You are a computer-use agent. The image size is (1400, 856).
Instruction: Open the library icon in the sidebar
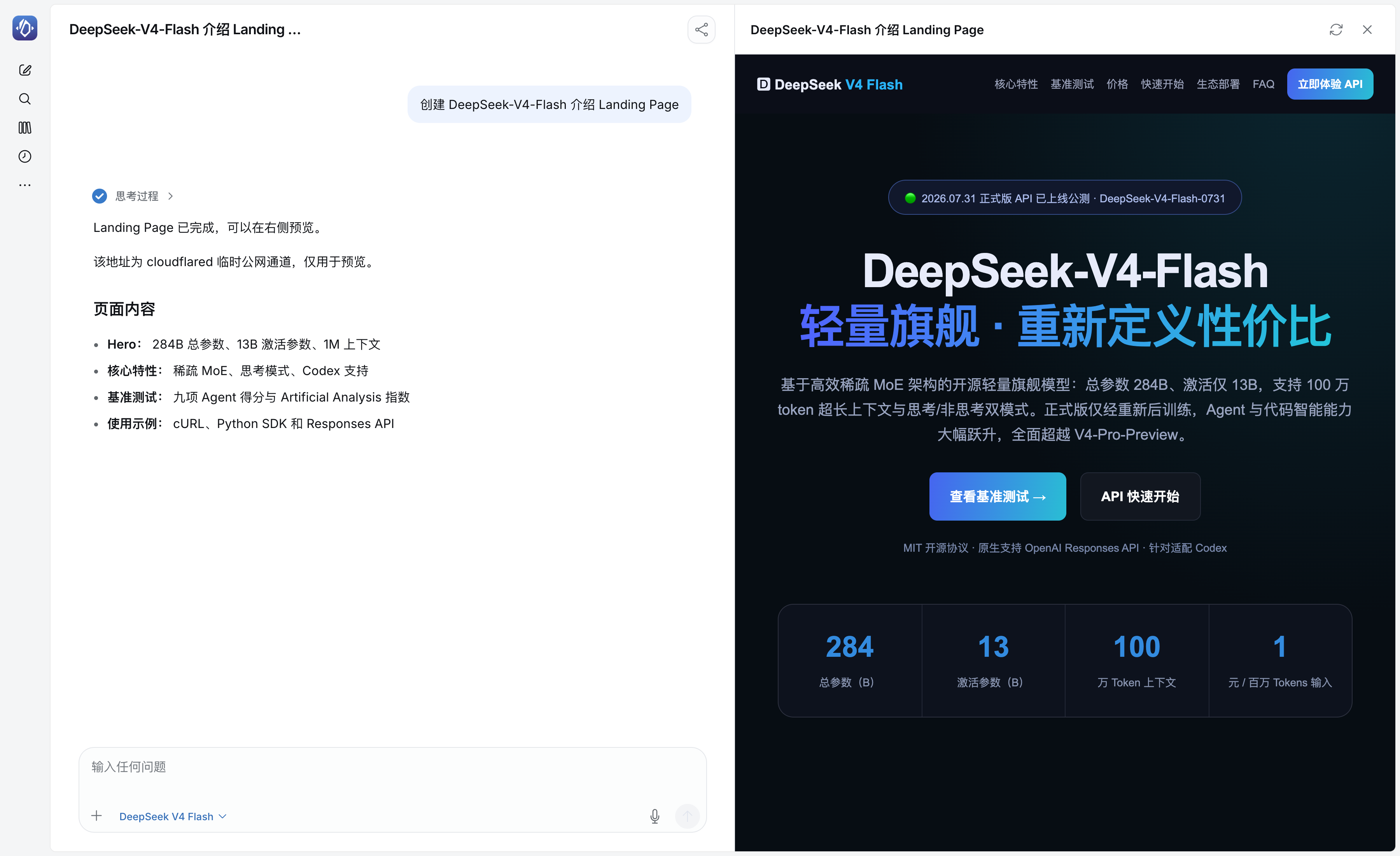[x=25, y=128]
